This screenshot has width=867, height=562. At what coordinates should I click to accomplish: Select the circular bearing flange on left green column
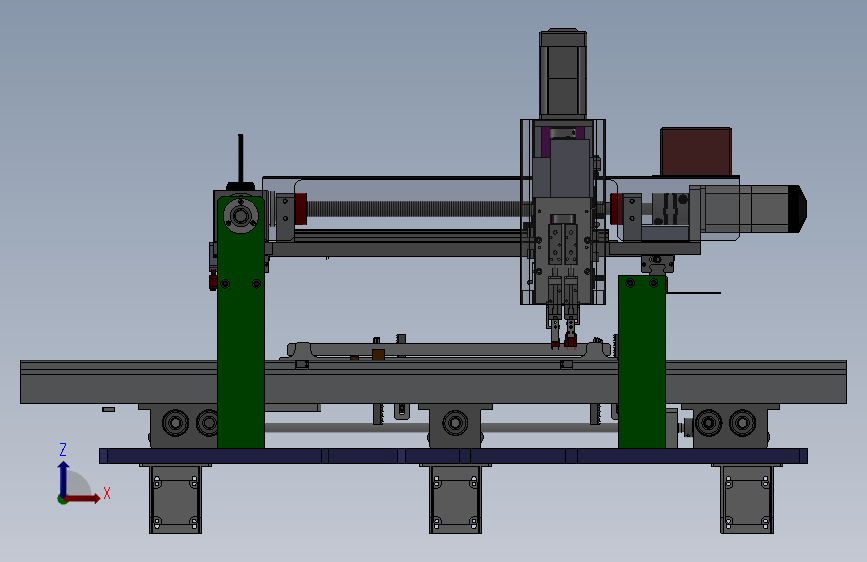[x=241, y=216]
